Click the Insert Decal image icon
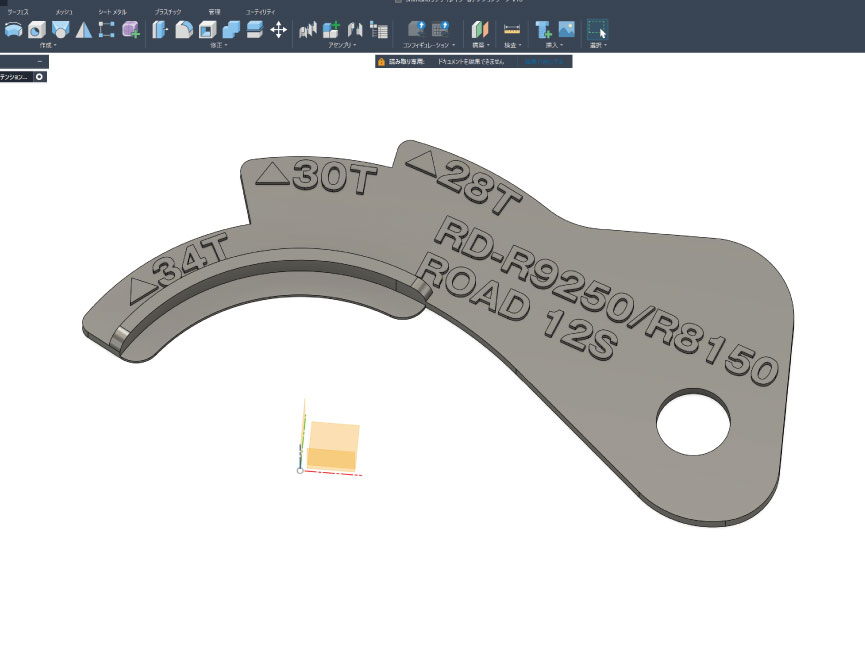The width and height of the screenshot is (865, 649). [x=567, y=30]
